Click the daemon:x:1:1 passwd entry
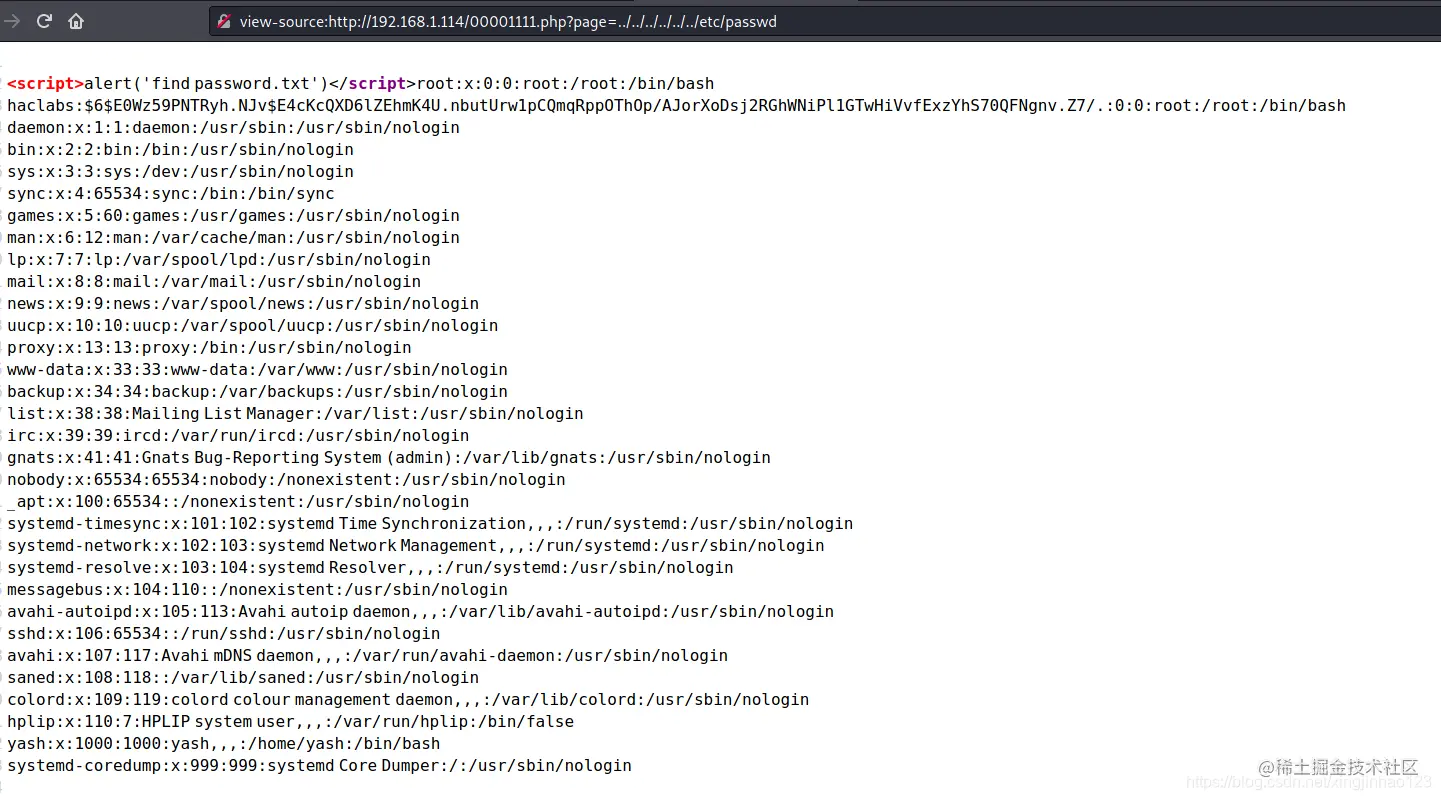Image resolution: width=1441 pixels, height=800 pixels. coord(233,127)
